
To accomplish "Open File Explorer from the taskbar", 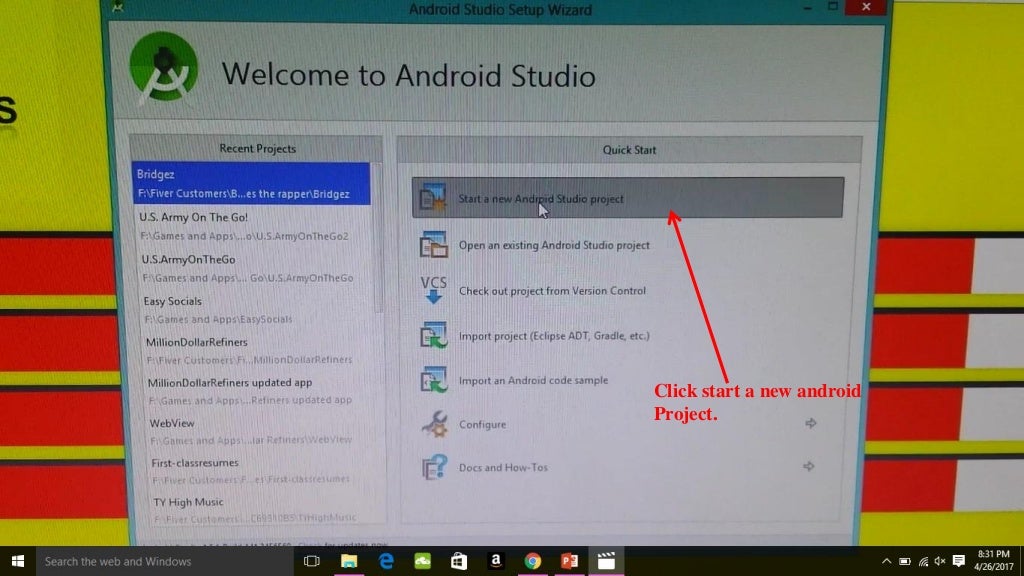I will (x=349, y=561).
